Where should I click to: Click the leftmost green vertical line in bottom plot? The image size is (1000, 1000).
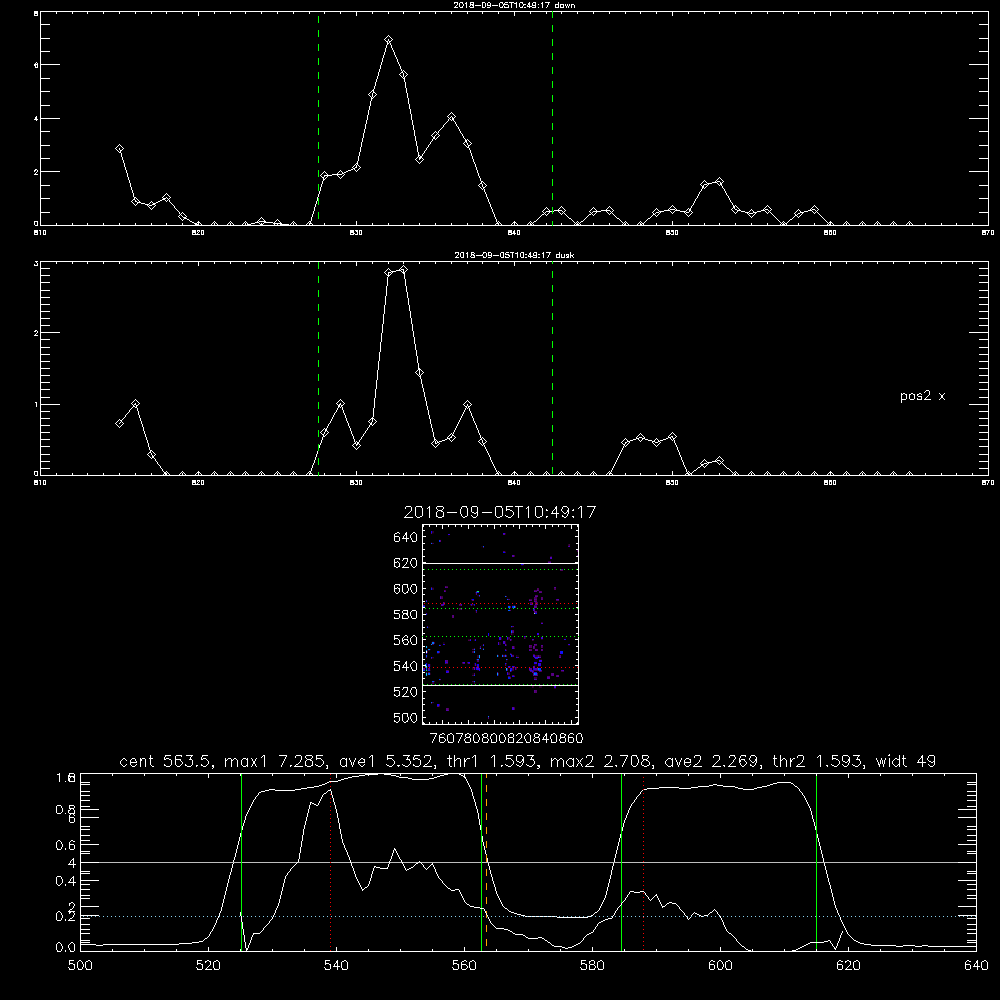tap(241, 861)
